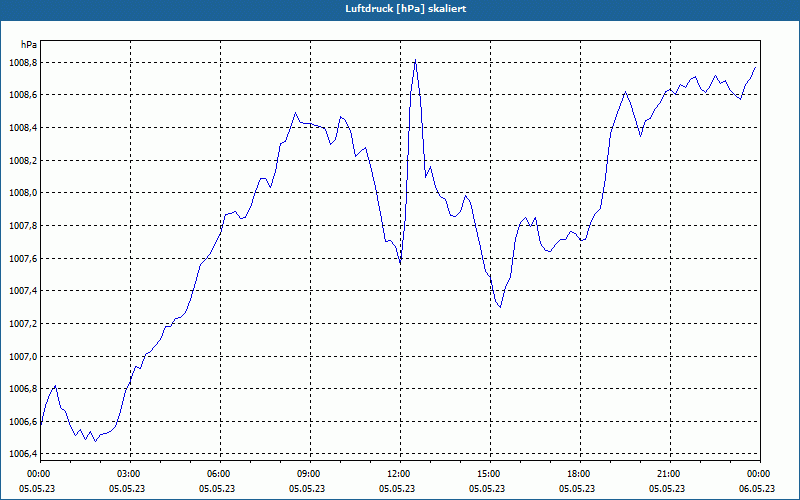Click the 1006,4 y-axis label
This screenshot has height=500, width=800.
point(23,454)
